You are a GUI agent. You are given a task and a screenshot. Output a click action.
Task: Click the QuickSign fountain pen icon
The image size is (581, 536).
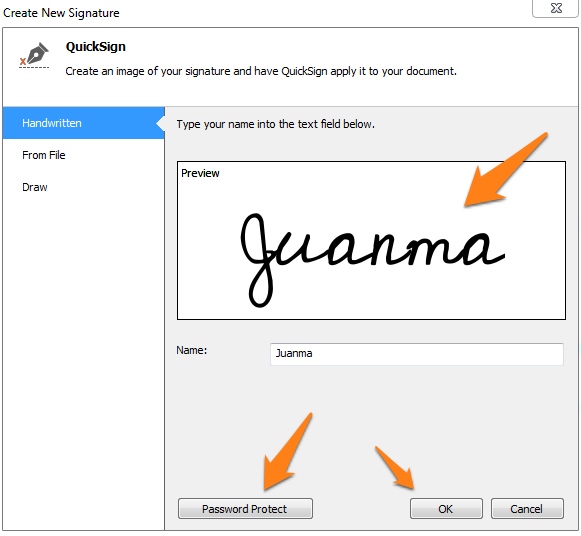click(x=34, y=55)
